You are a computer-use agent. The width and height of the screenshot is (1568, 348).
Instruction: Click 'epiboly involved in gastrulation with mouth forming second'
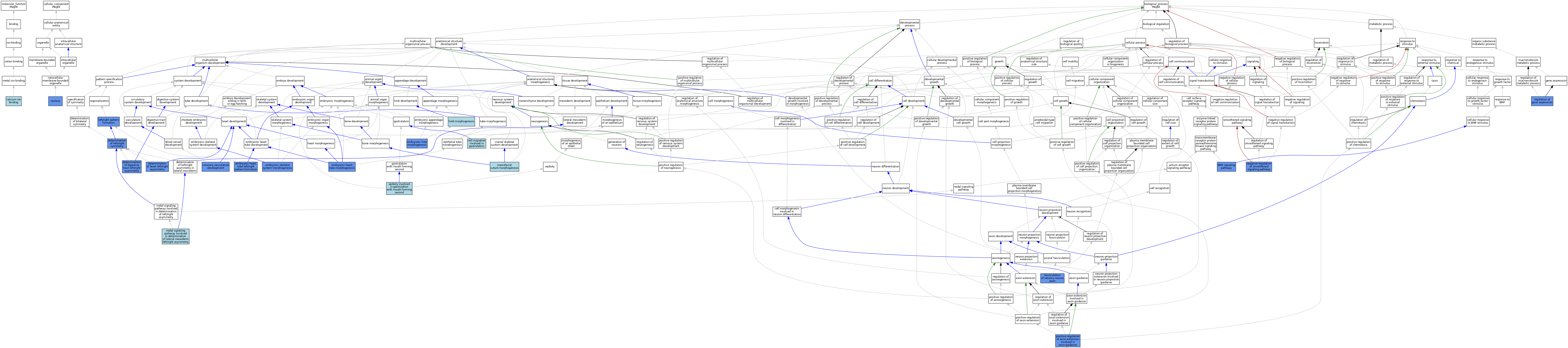pos(399,188)
